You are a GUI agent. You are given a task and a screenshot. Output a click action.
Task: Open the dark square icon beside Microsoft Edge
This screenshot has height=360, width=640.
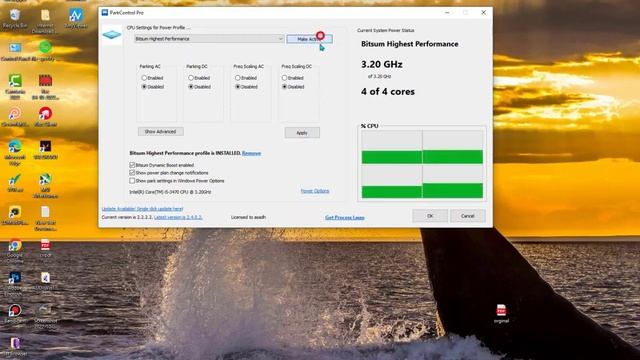[x=45, y=149]
